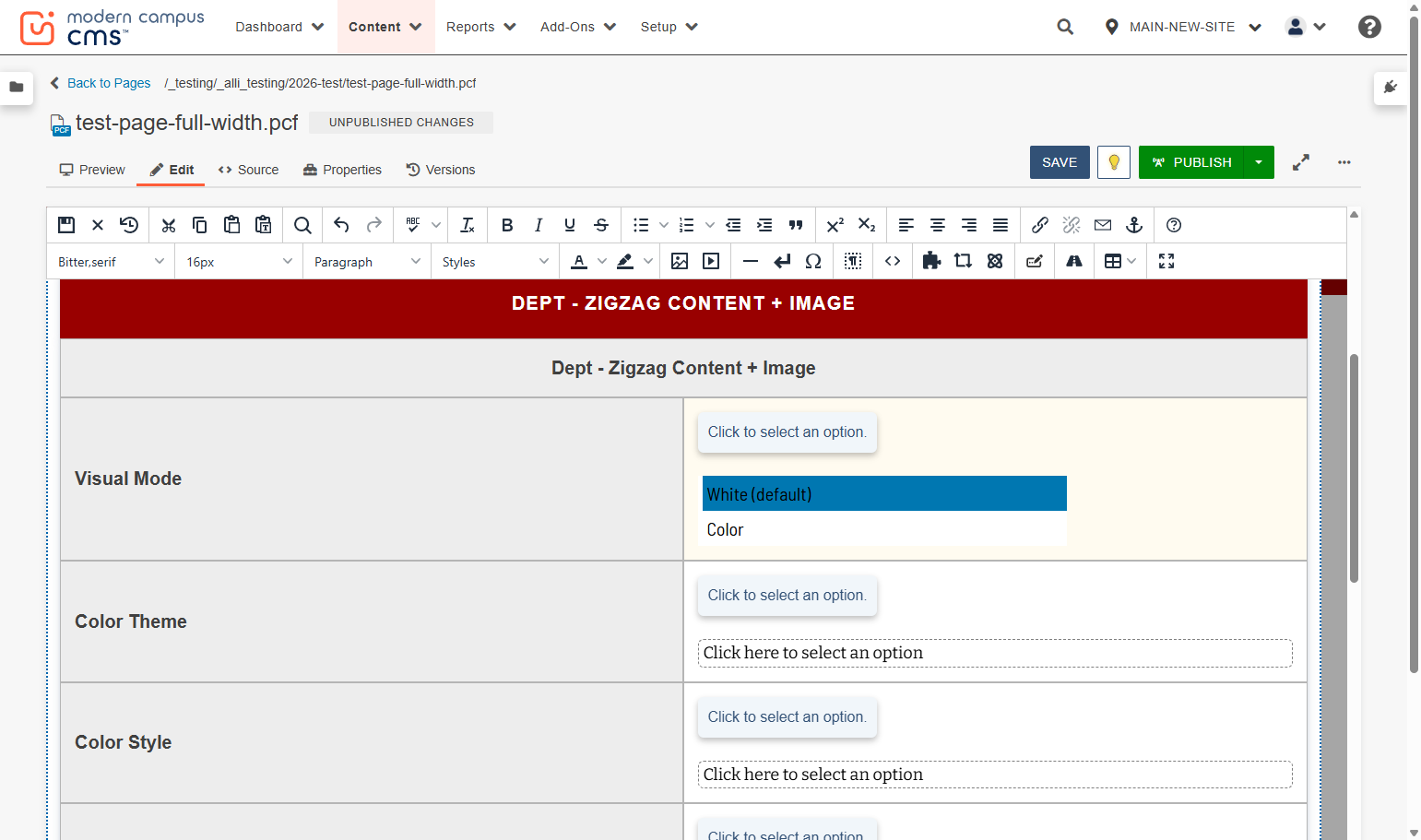Insert a horizontal line
Screen dimensions: 1421x840
click(x=751, y=261)
